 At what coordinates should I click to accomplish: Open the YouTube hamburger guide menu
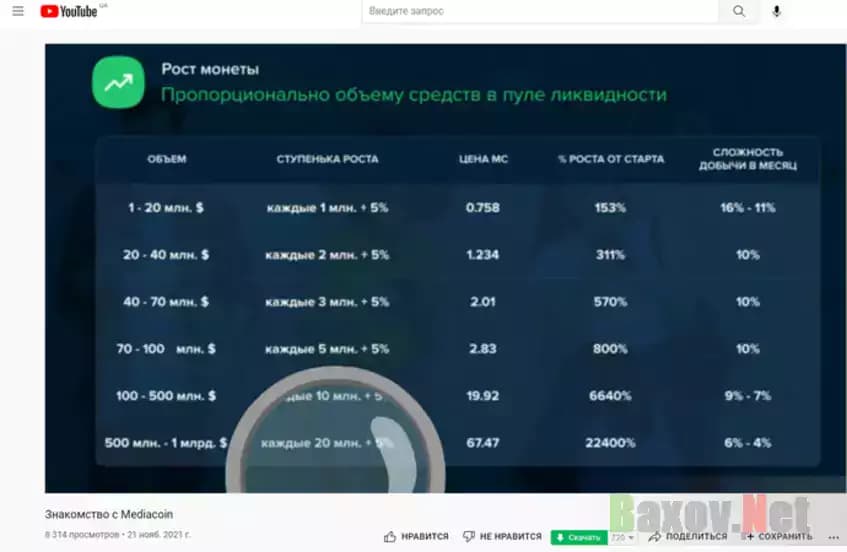click(x=18, y=11)
